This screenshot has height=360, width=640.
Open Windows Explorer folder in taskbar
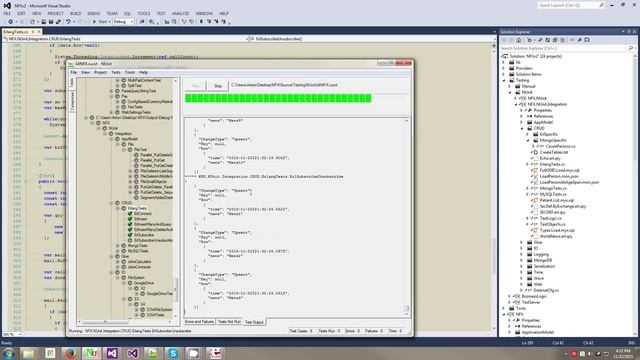(29, 353)
